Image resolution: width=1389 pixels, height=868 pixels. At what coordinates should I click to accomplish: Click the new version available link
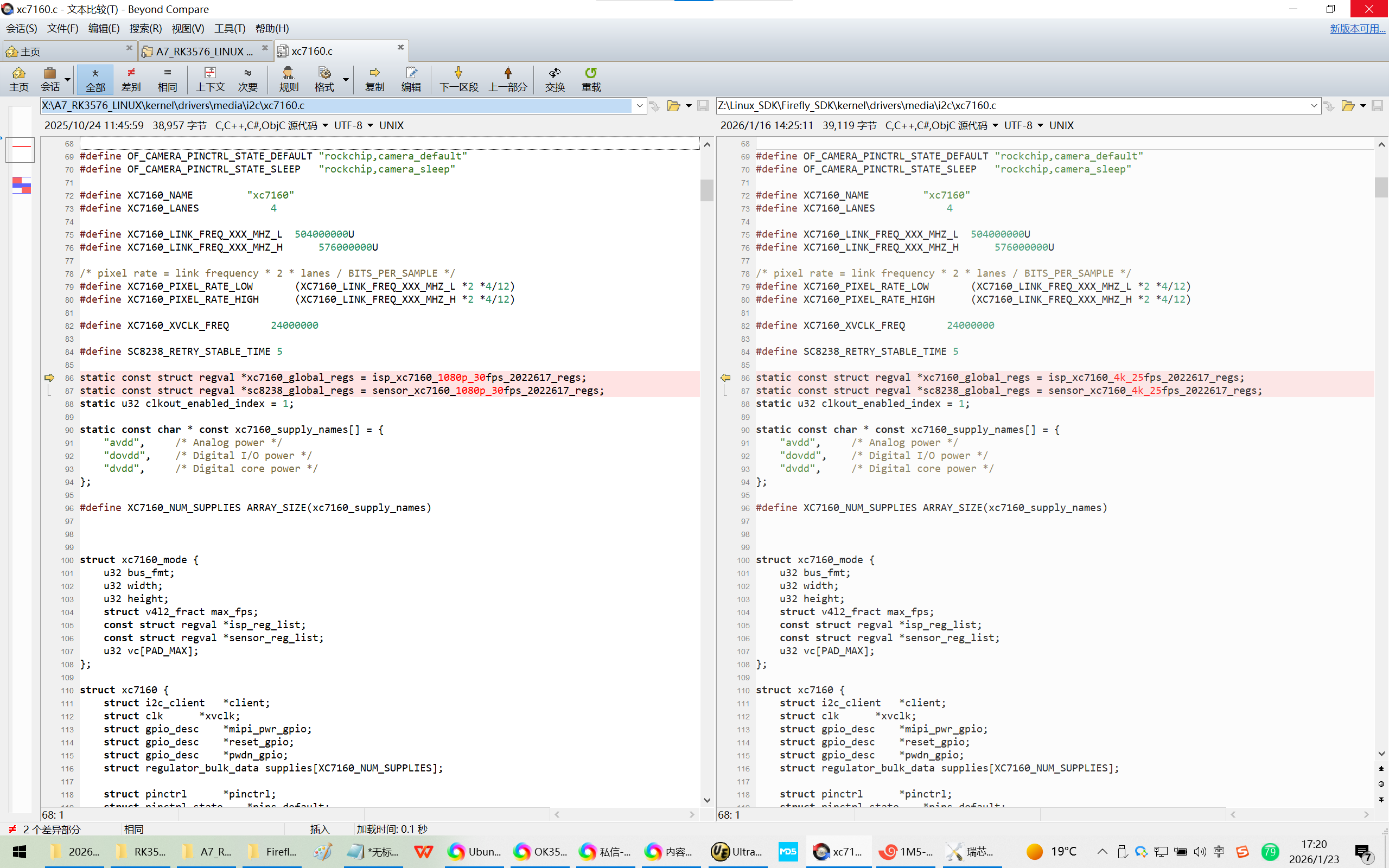(x=1357, y=28)
